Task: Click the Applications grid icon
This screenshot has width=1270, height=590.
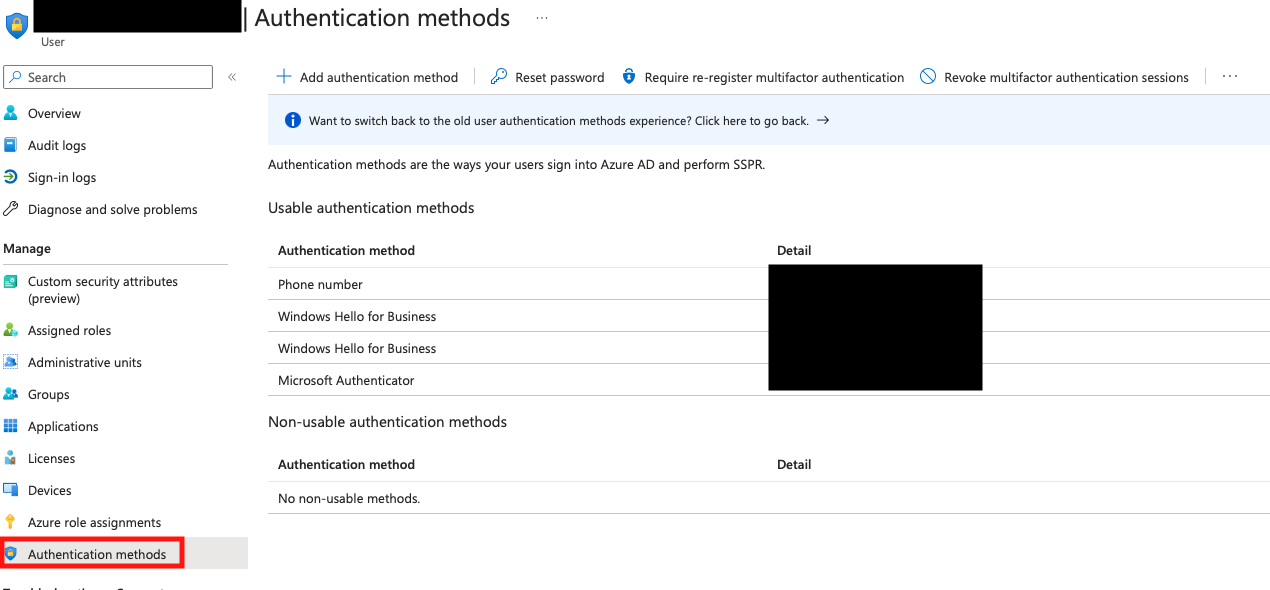Action: 11,426
